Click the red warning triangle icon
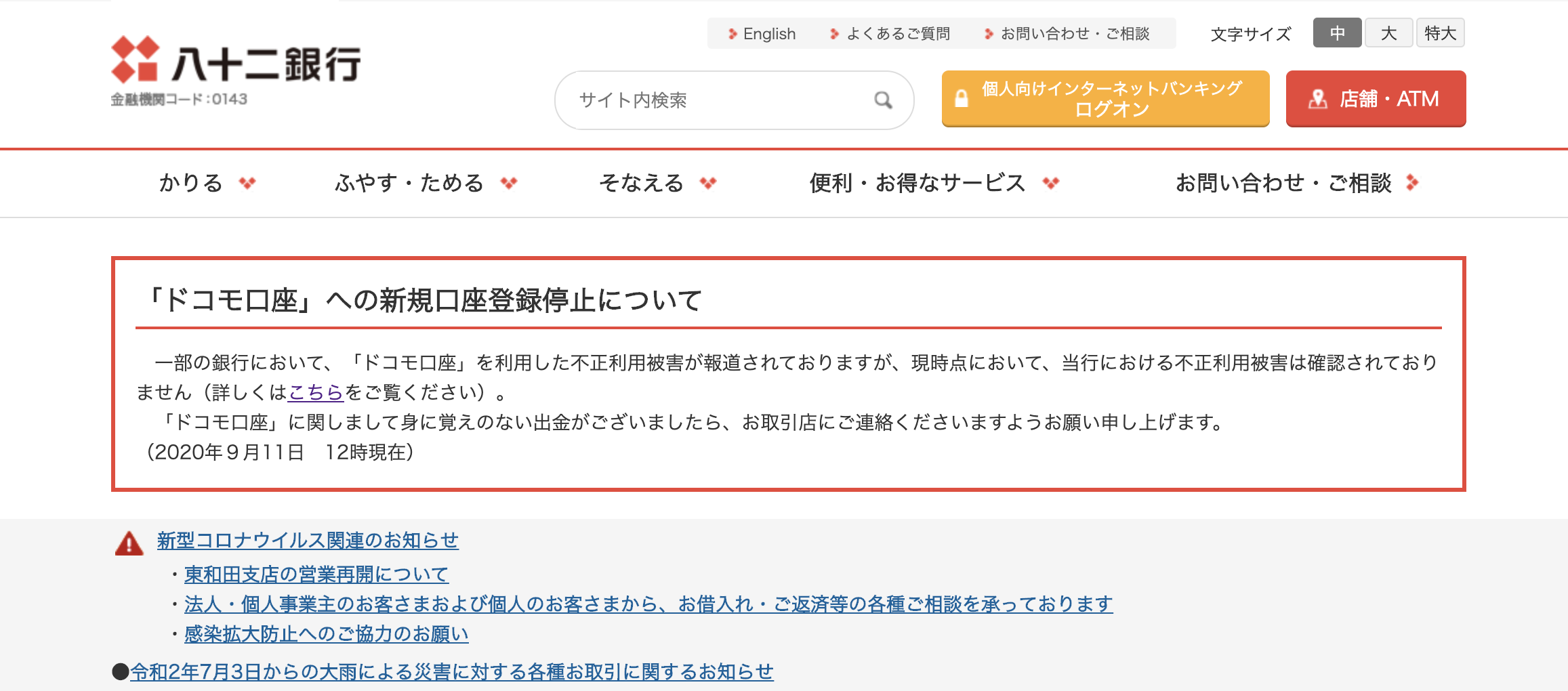Screen dimensions: 1568x691 tap(129, 543)
